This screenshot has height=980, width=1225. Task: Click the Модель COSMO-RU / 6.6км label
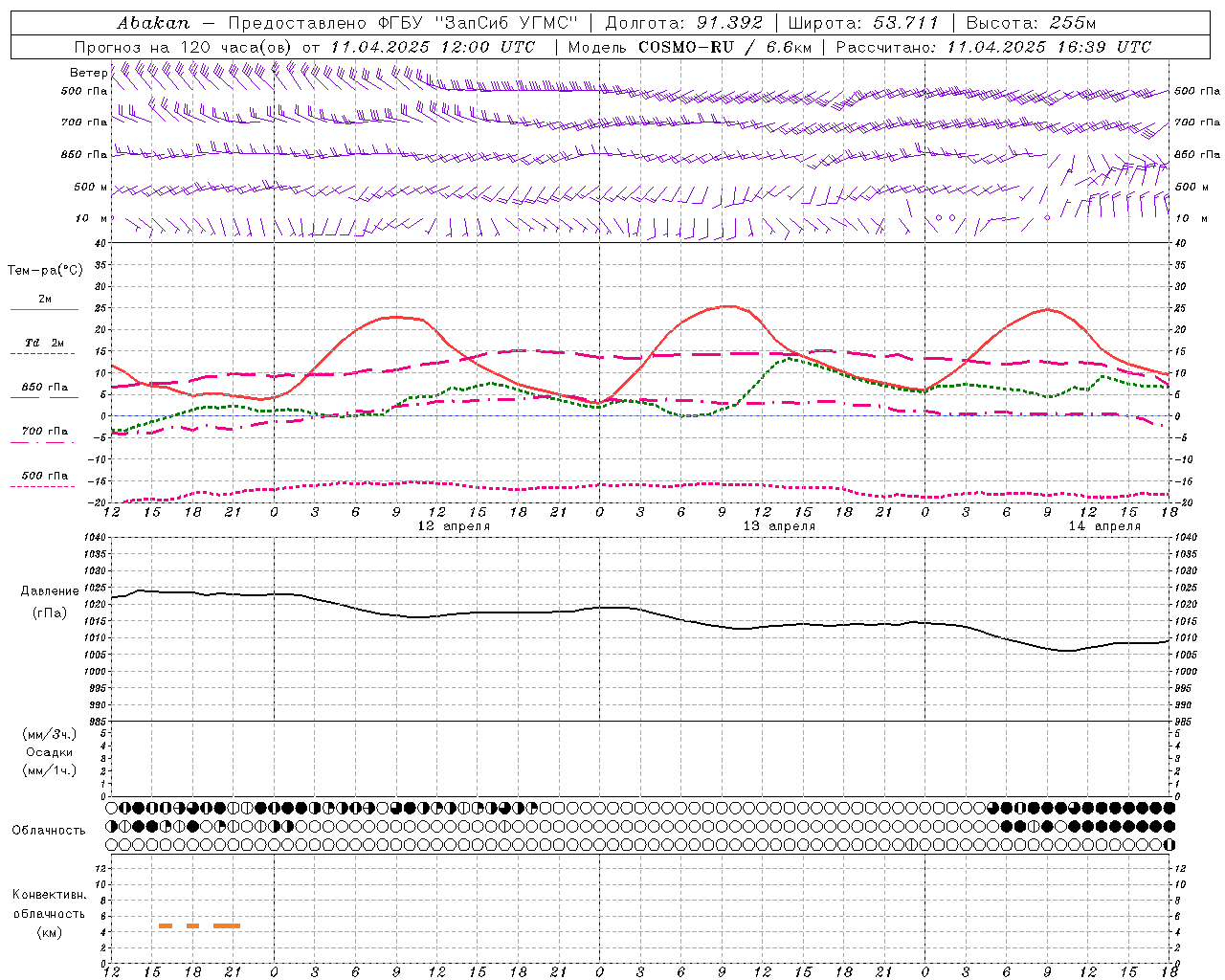click(689, 47)
